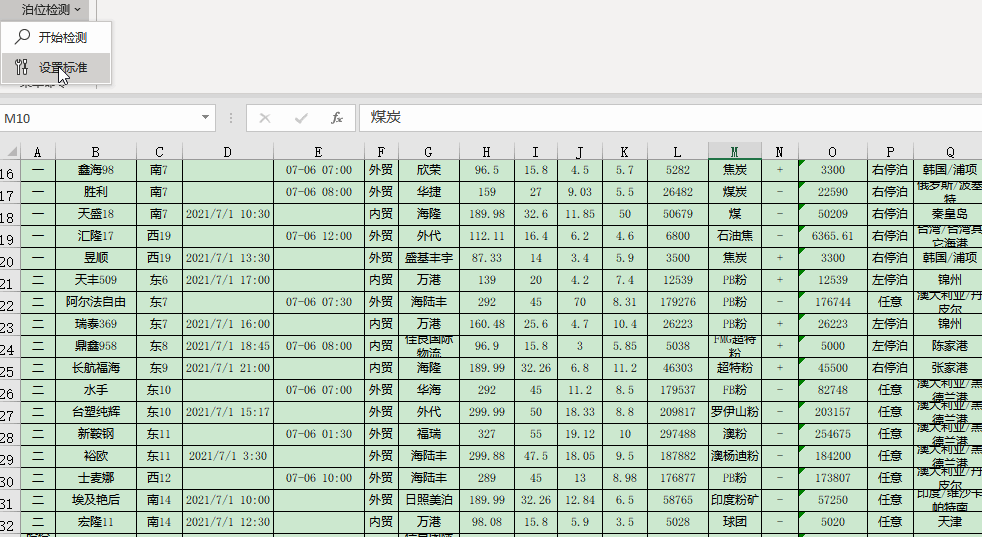Click cell with cargo 石油焦
This screenshot has width=982, height=537.
tap(735, 236)
